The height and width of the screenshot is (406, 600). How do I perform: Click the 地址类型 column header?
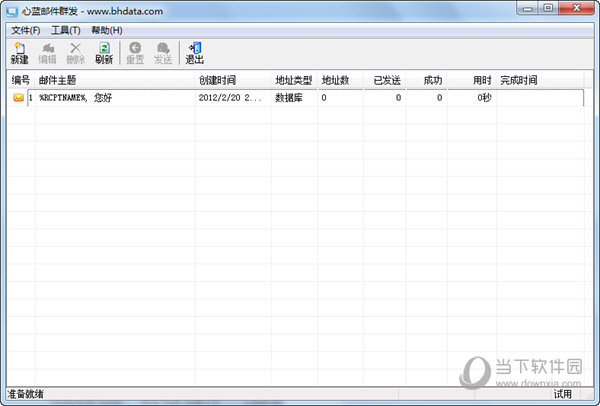click(294, 80)
